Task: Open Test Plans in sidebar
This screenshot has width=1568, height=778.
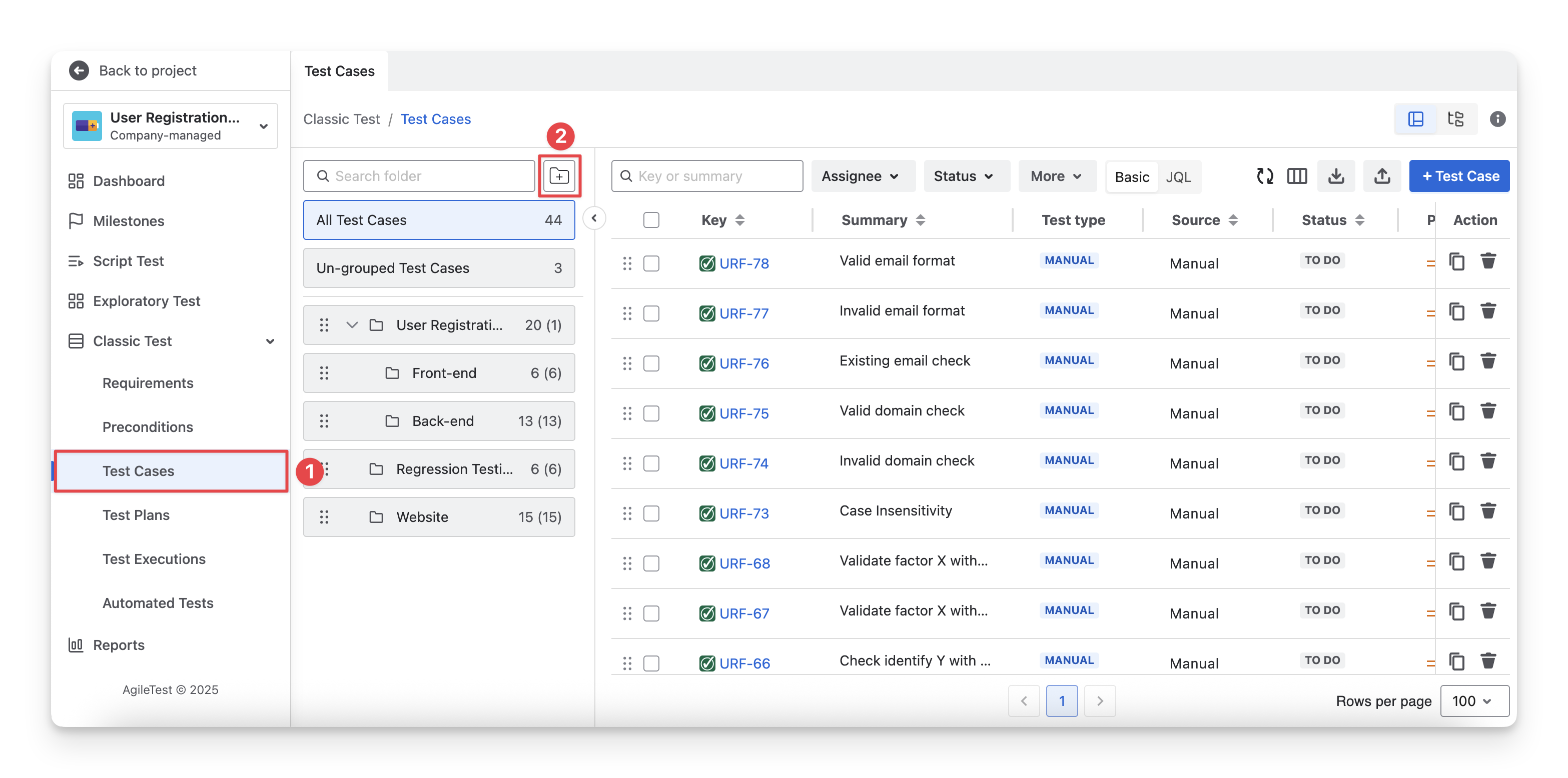Action: coord(136,514)
